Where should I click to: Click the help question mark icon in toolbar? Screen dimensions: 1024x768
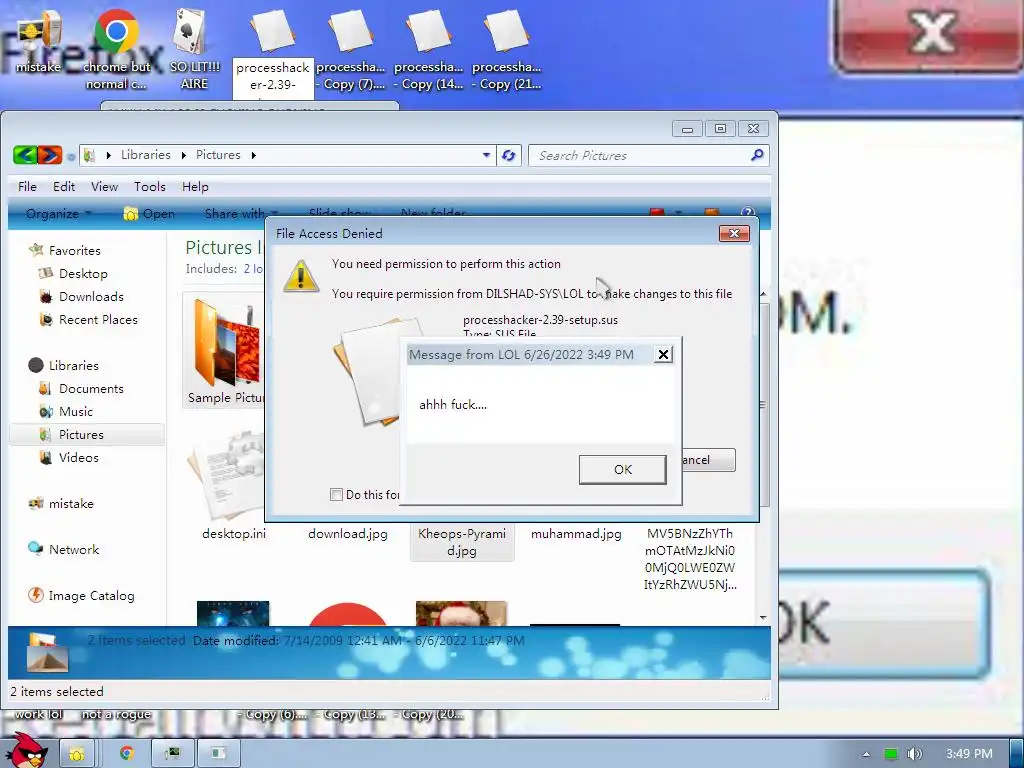coord(748,213)
